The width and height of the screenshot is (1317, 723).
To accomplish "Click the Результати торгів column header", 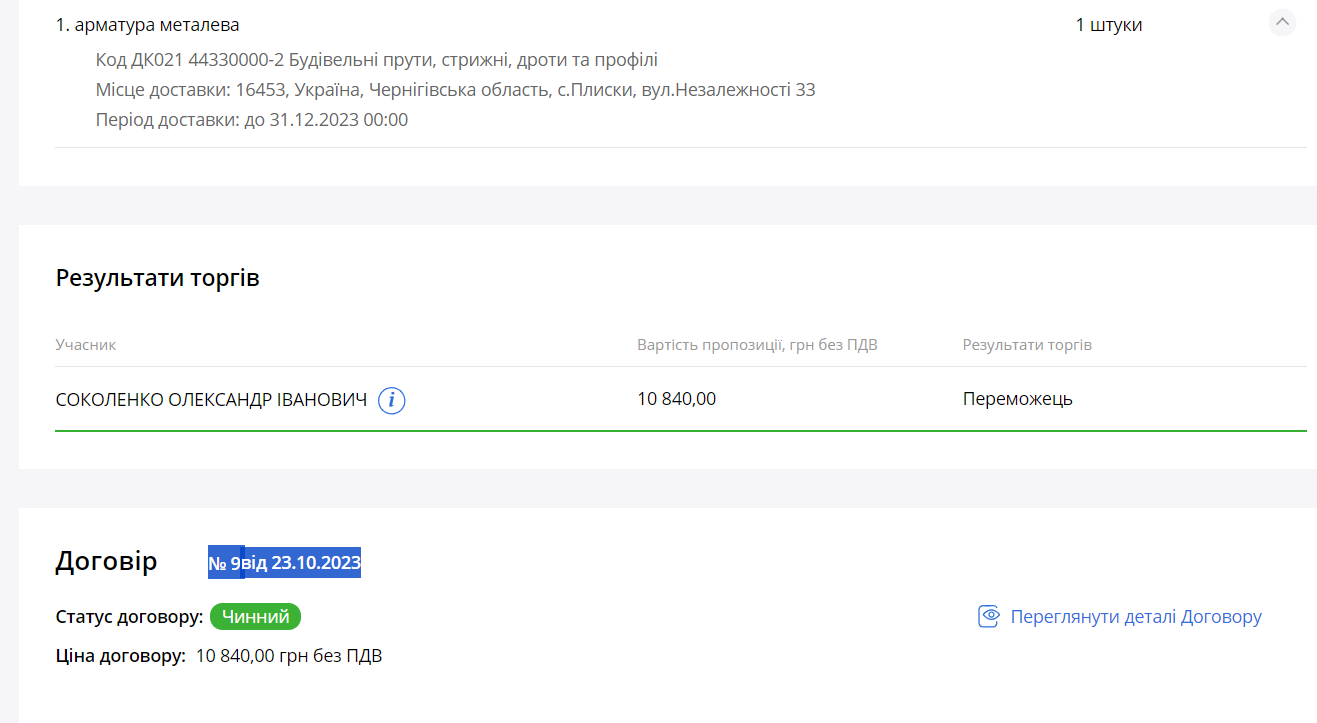I will pyautogui.click(x=1027, y=345).
